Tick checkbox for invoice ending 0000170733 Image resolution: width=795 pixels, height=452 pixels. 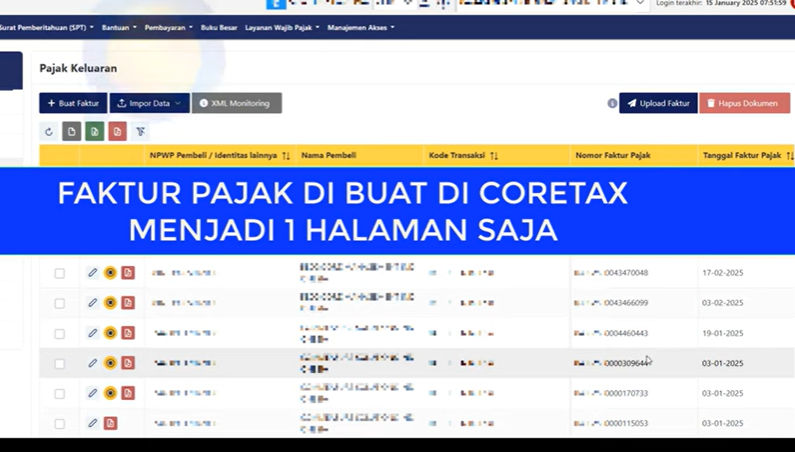tap(60, 394)
